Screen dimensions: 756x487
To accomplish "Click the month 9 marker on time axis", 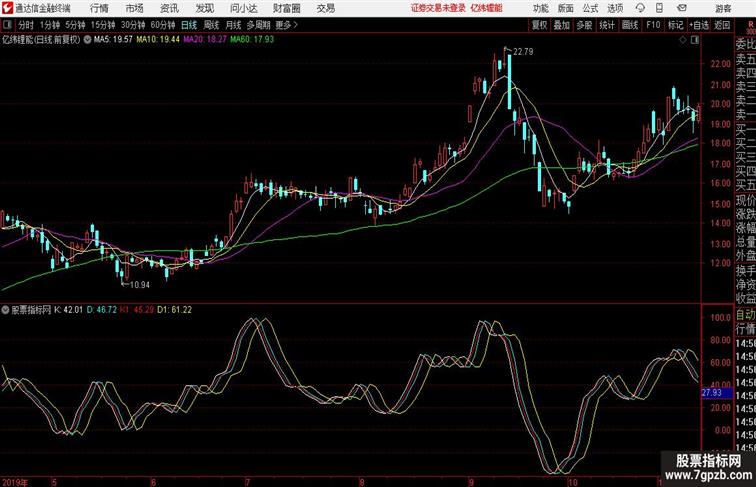I will (471, 482).
